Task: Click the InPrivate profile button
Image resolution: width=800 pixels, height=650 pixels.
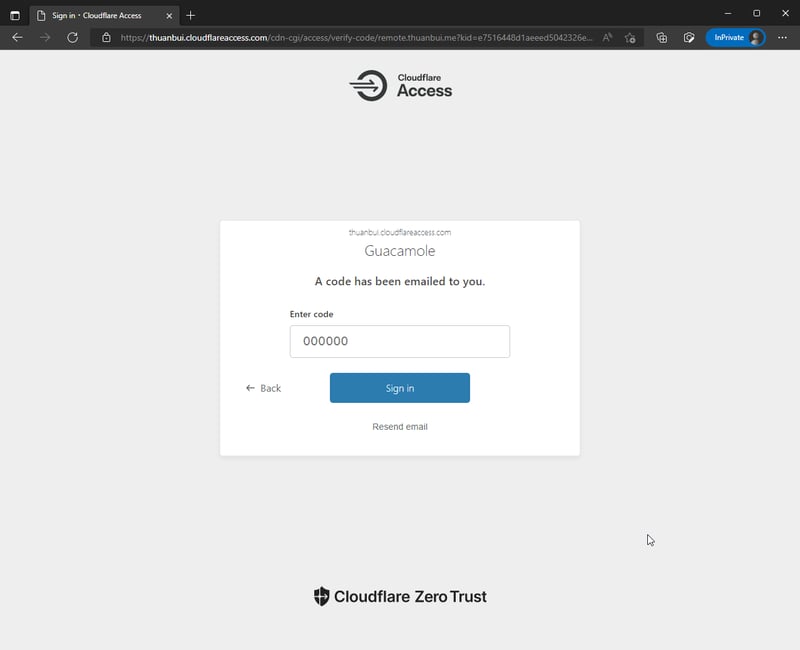Action: point(735,37)
